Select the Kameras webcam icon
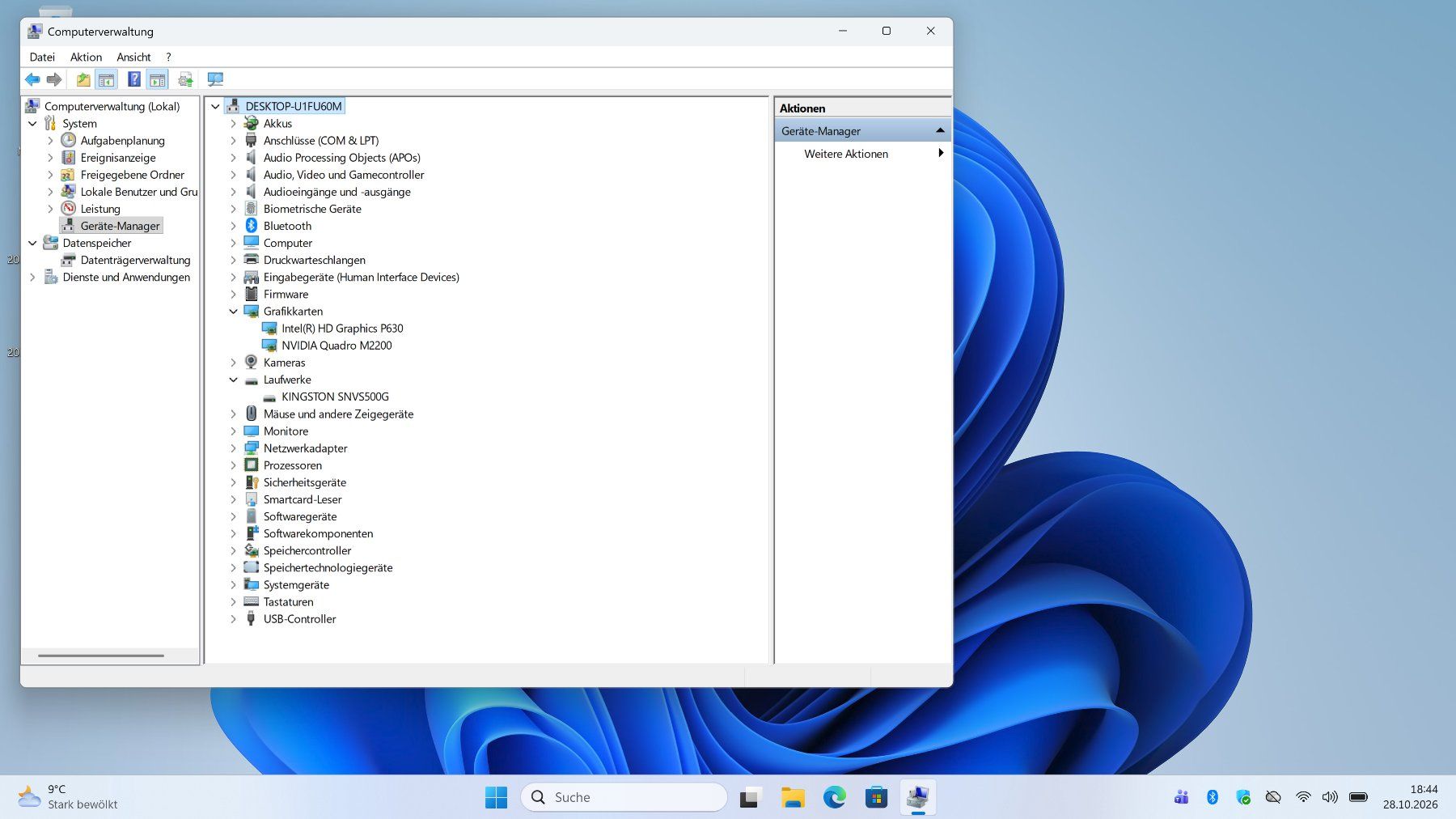The image size is (1456, 819). 252,363
